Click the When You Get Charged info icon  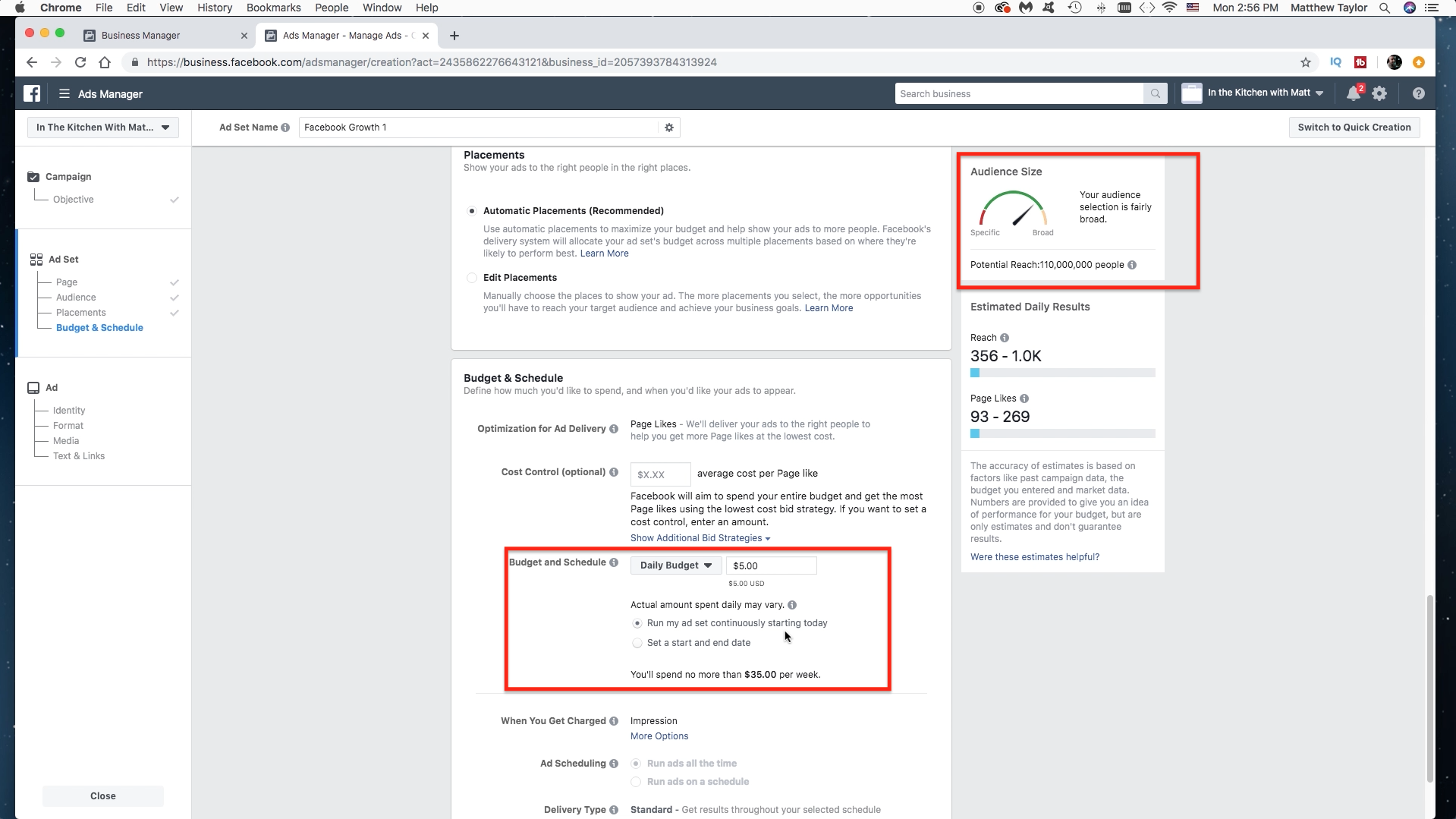(x=614, y=721)
